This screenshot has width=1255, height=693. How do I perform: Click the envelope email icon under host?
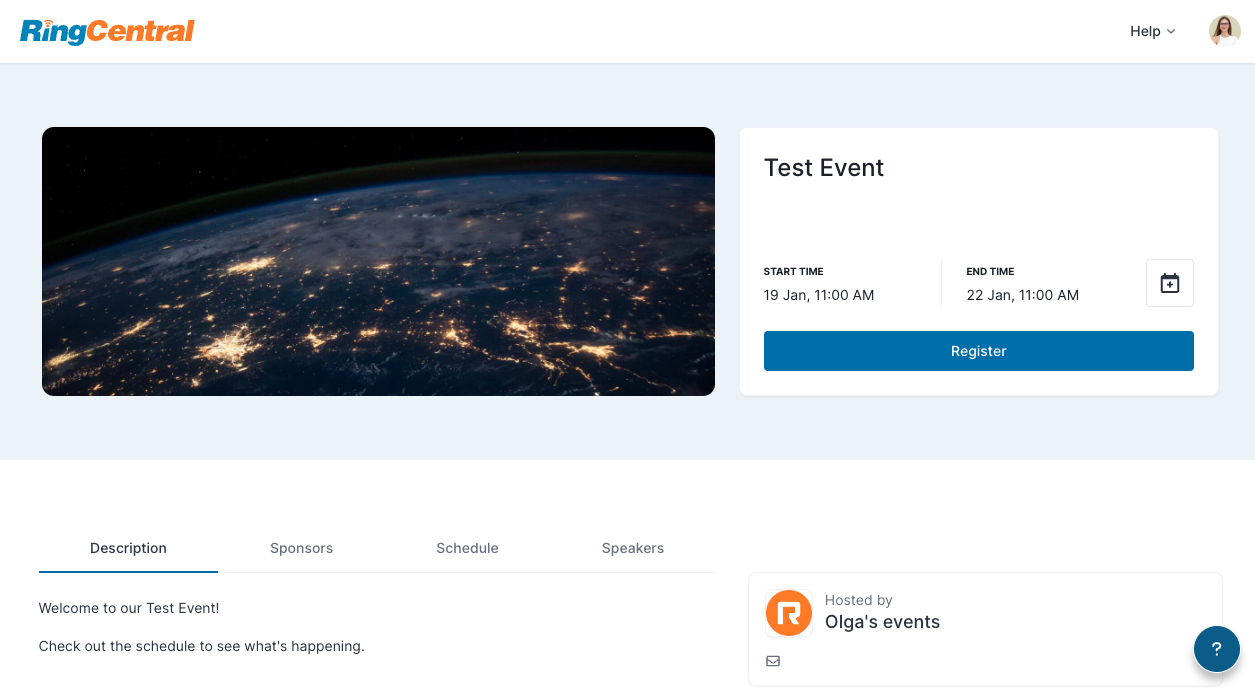773,661
